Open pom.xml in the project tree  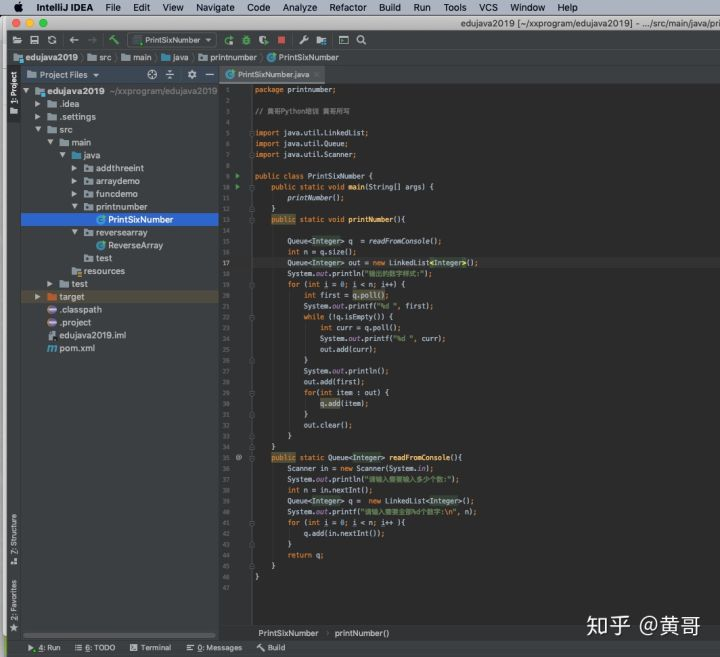[x=76, y=348]
